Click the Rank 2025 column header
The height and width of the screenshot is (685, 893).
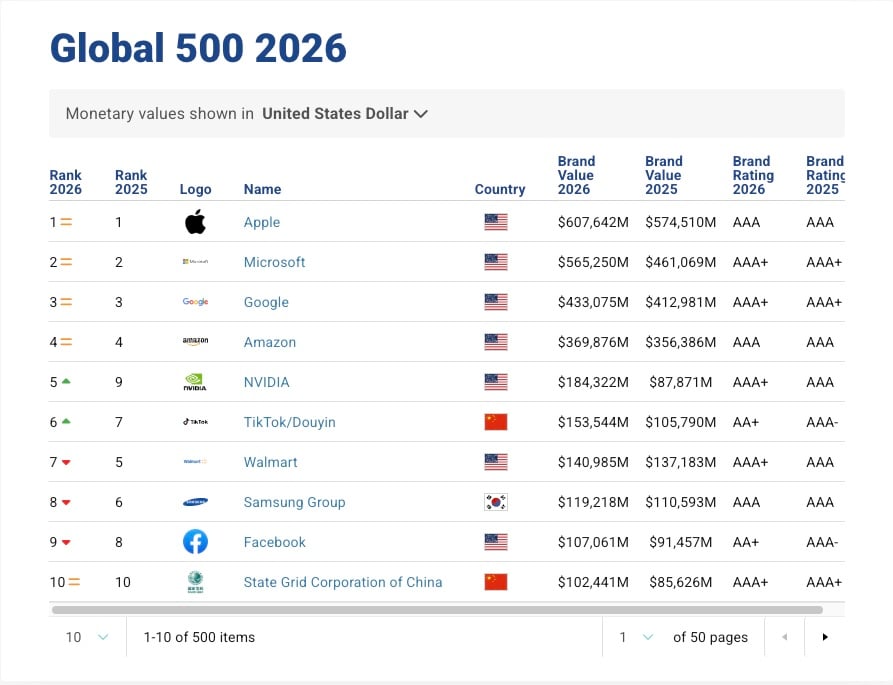[131, 175]
